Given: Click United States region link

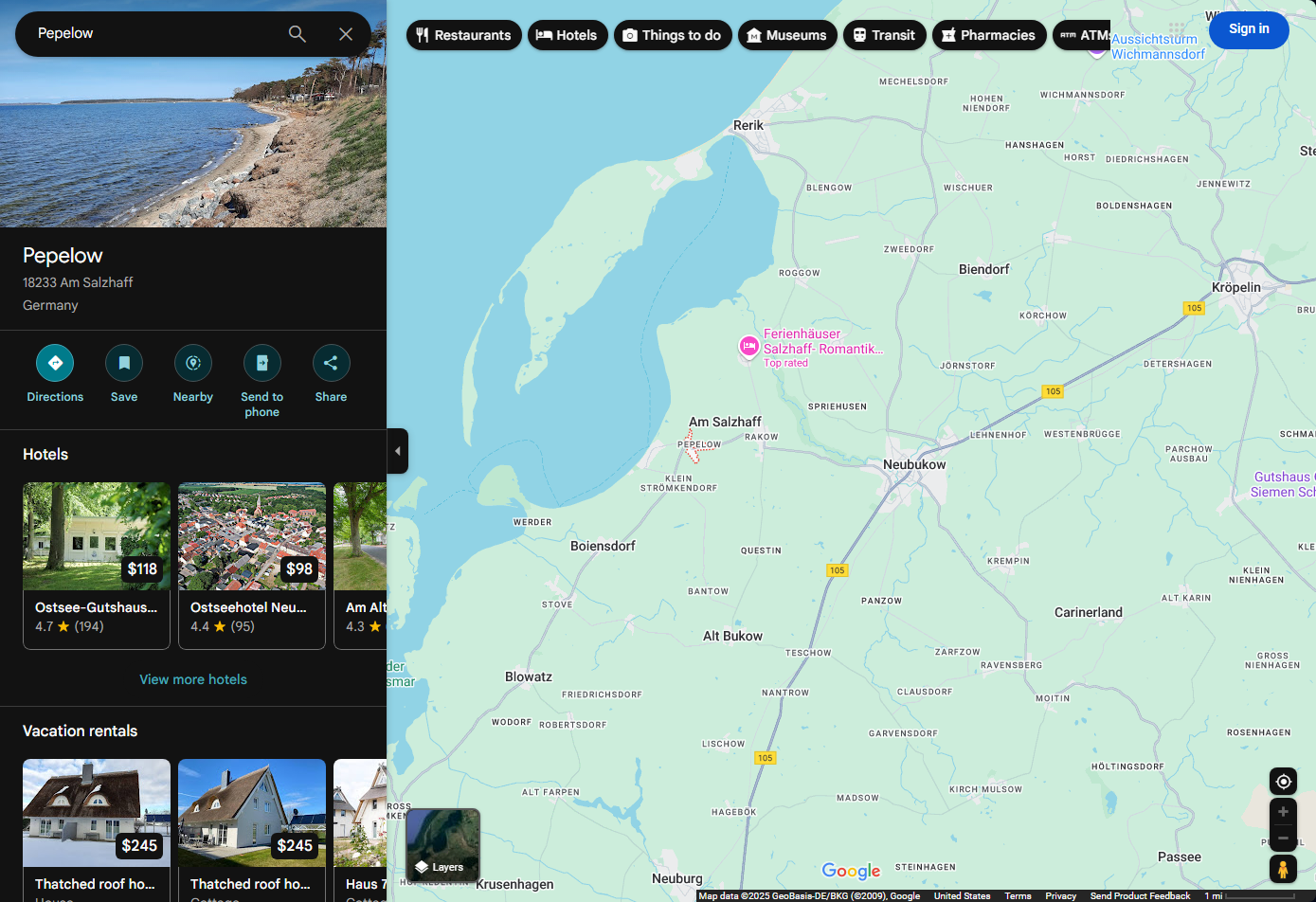Looking at the screenshot, I should pos(962,895).
